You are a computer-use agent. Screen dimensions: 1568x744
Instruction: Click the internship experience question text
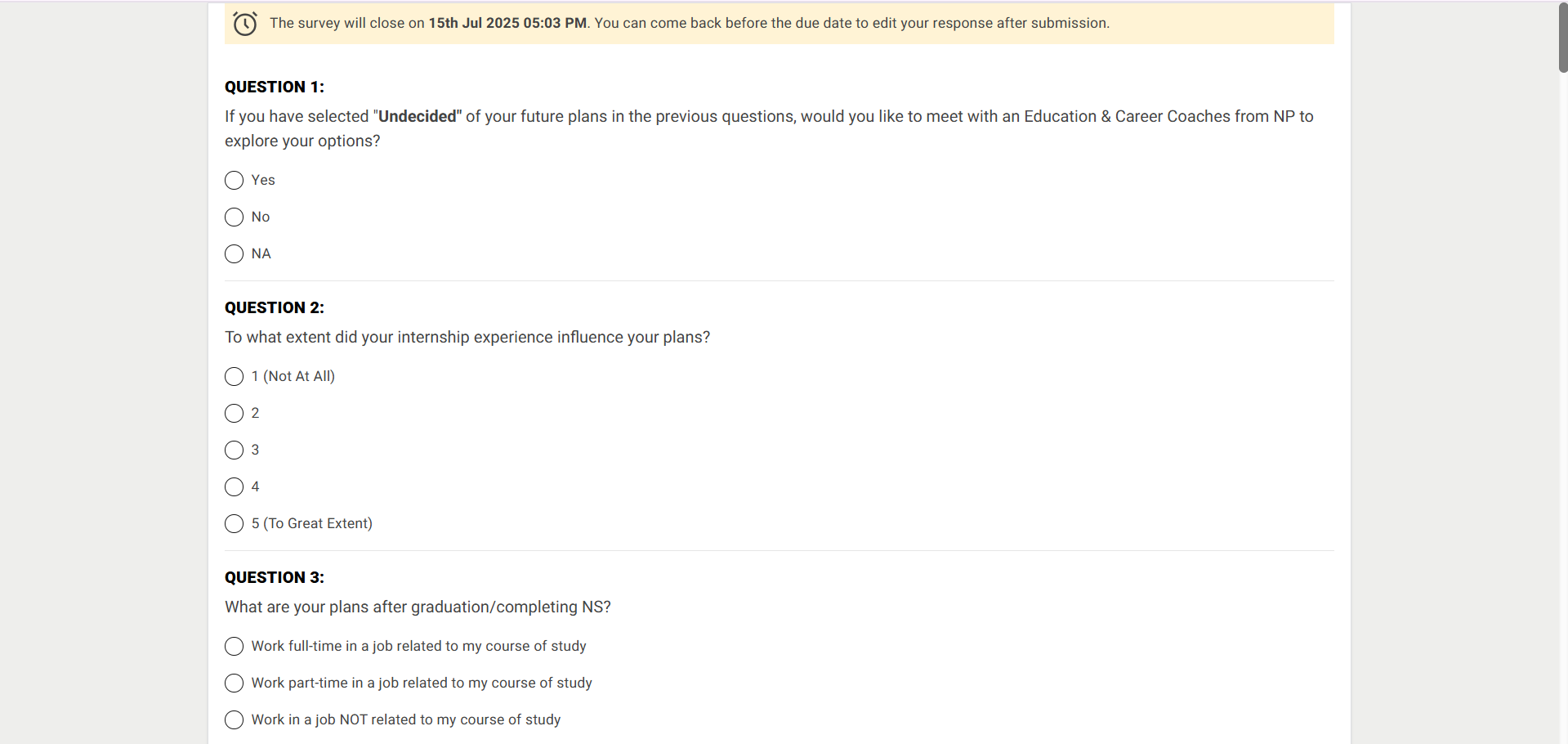click(467, 337)
